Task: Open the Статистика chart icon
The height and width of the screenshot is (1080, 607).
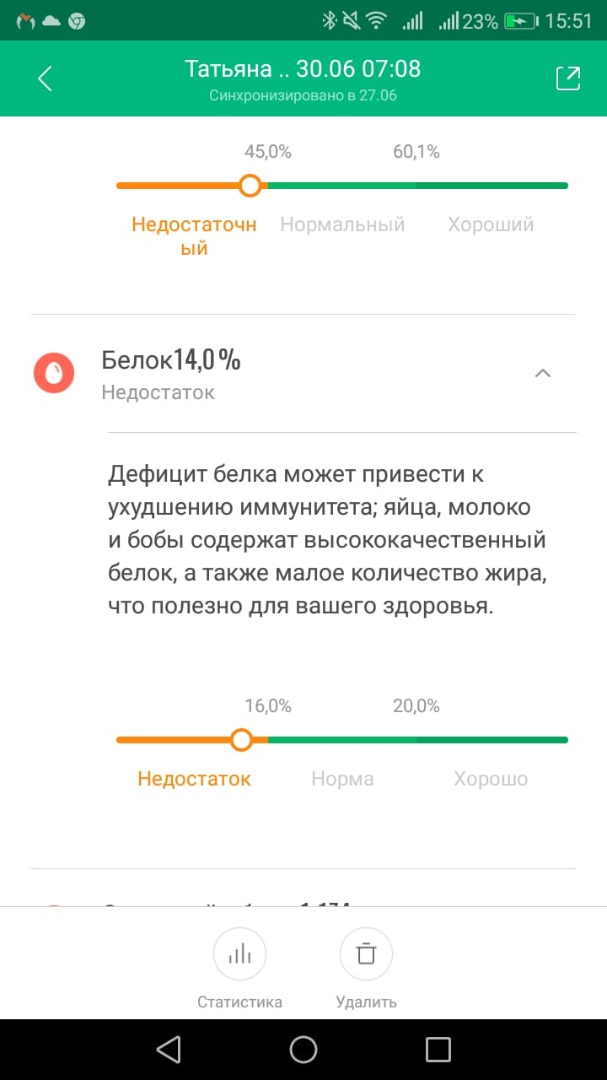Action: (240, 954)
